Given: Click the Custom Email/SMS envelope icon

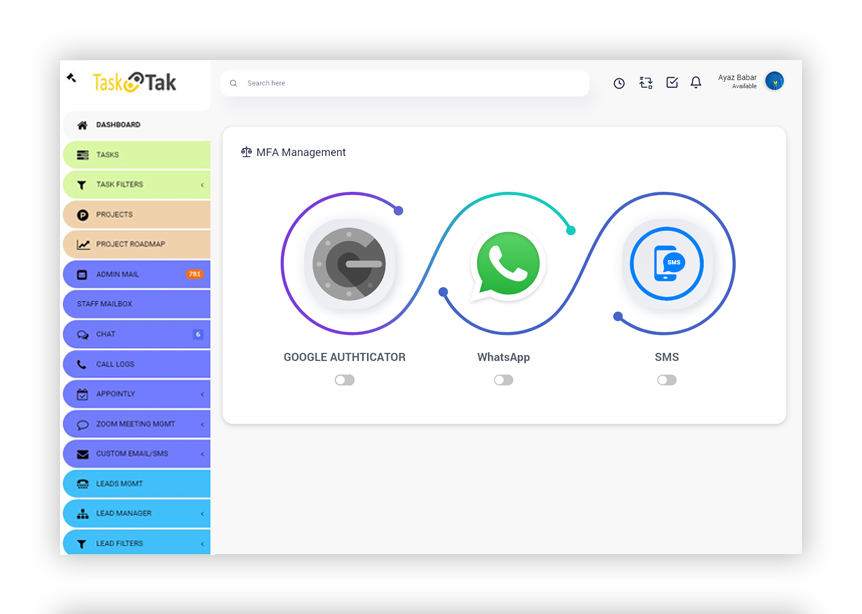Looking at the screenshot, I should coord(82,454).
